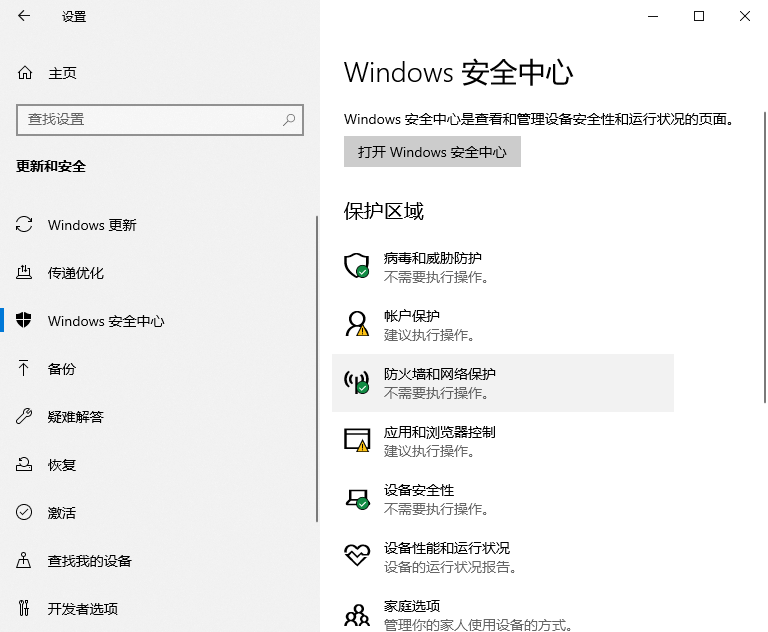This screenshot has width=768, height=632.
Task: Click the 备份 upward arrow icon
Action: coord(24,368)
